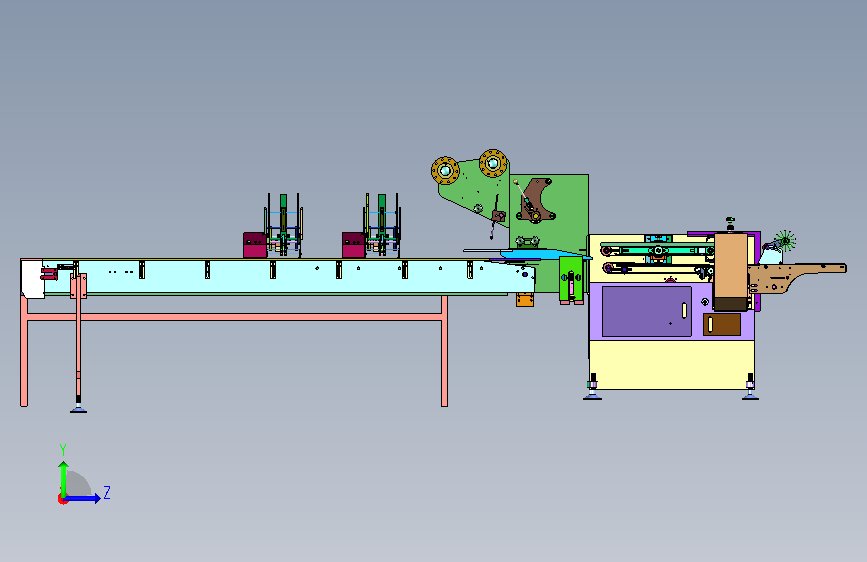Viewport: 867px width, 562px height.
Task: Pick the brown curved bracket on green panel
Action: pyautogui.click(x=536, y=200)
